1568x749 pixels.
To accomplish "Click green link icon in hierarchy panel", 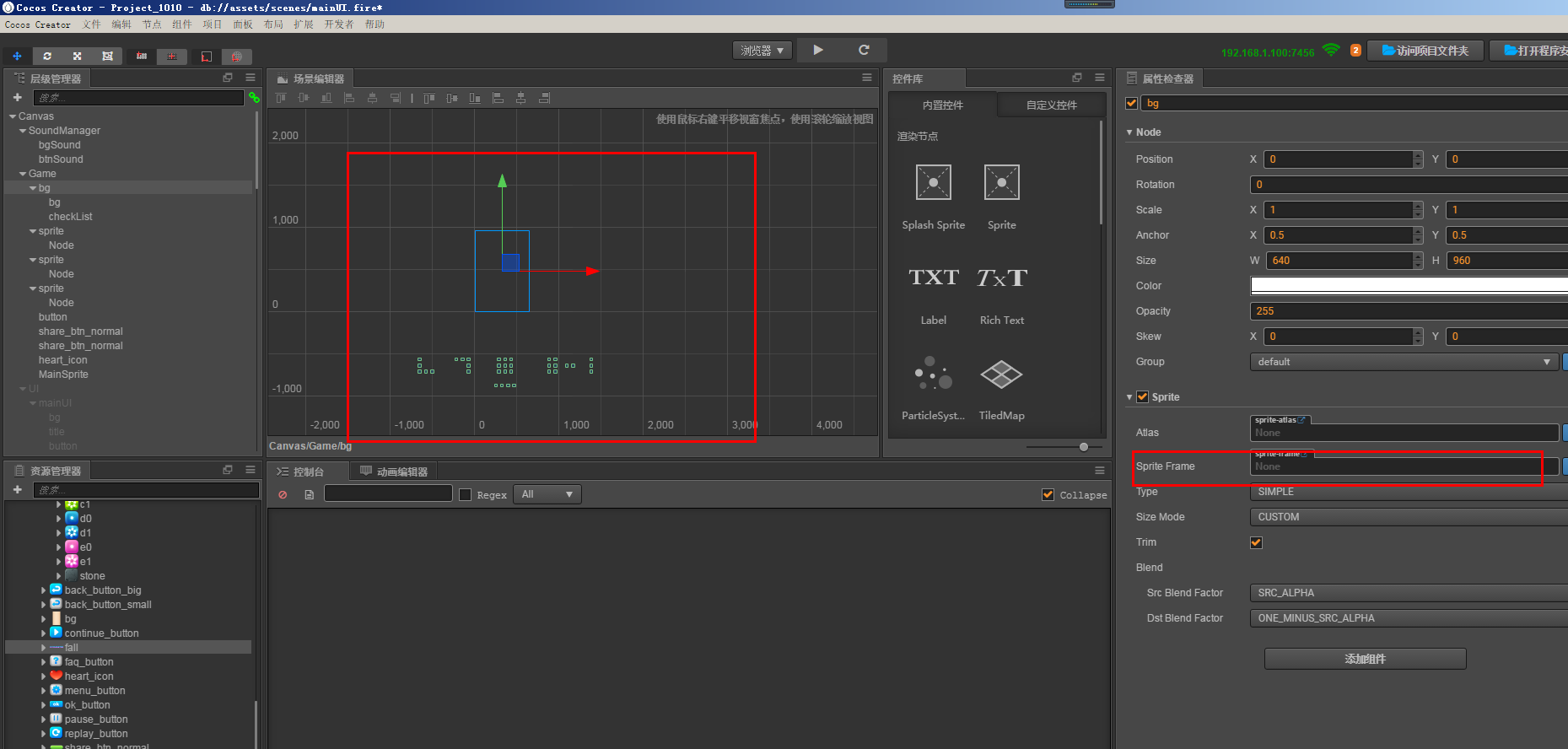I will 253,98.
